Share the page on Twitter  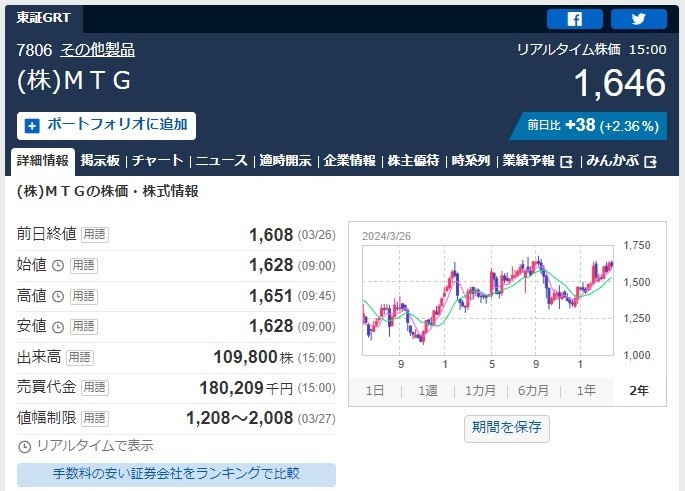(x=638, y=19)
